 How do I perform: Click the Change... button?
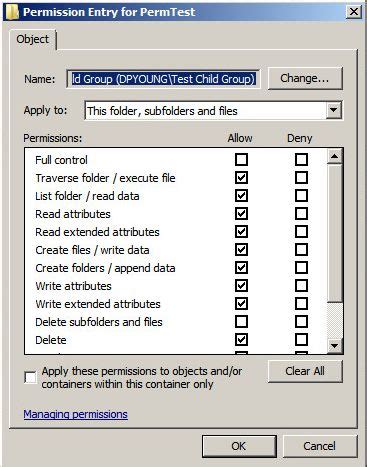(305, 78)
